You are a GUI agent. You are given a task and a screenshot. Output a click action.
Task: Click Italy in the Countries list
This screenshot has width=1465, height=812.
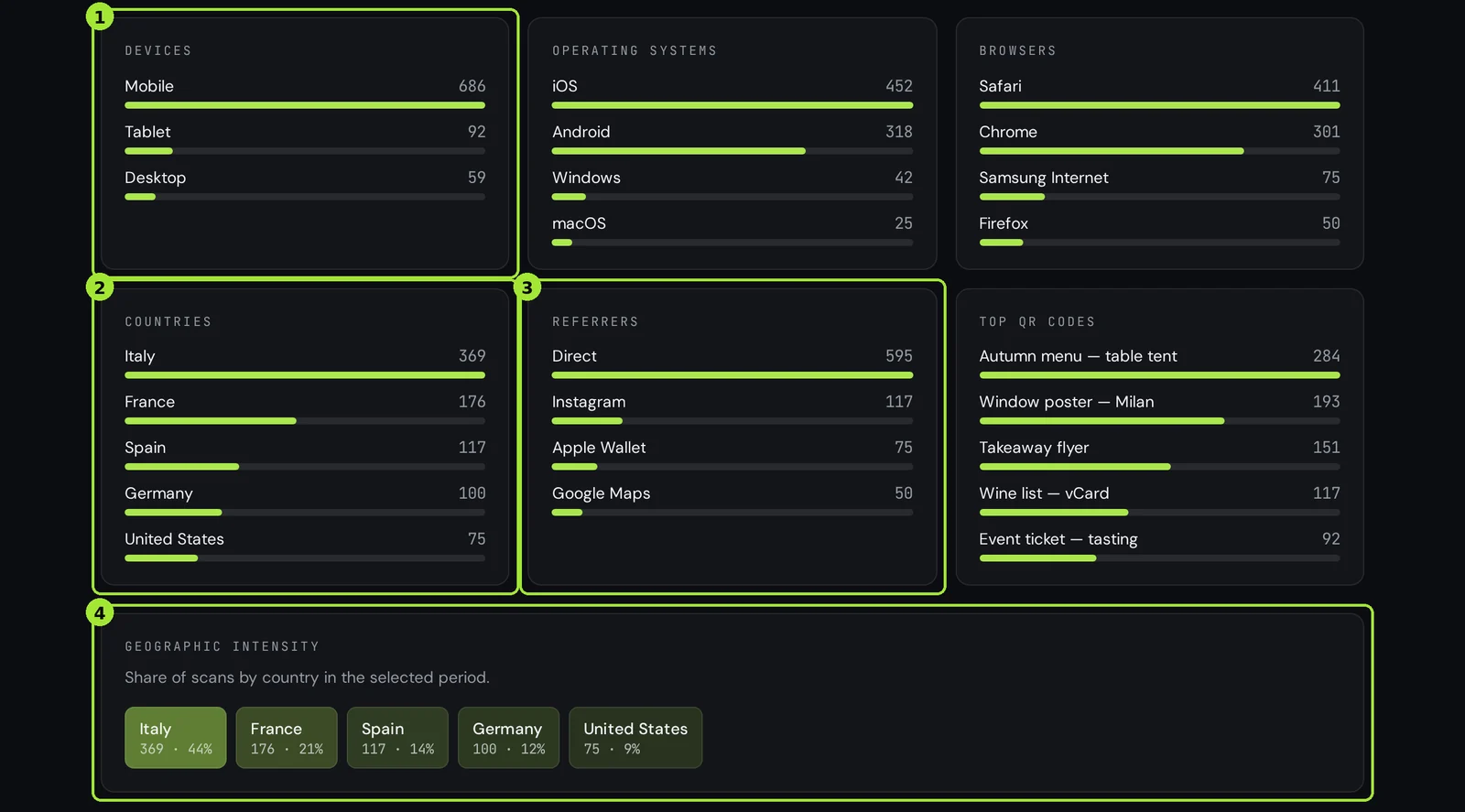click(x=139, y=356)
